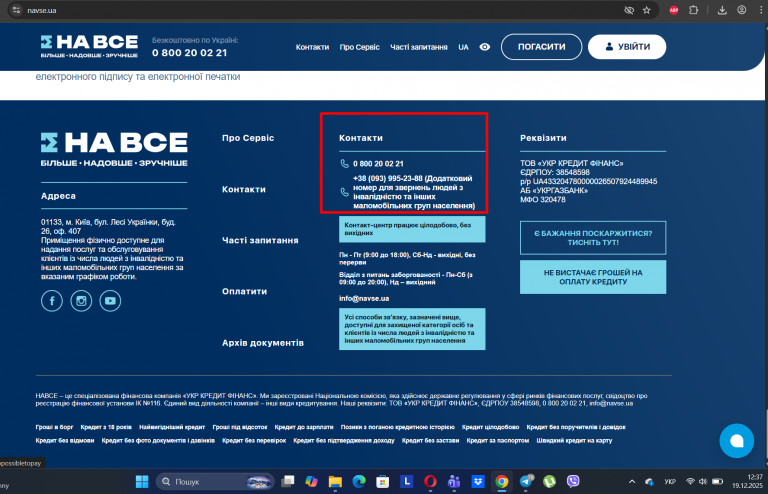Open Контакти in the top navigation
Screen dimensions: 768x494
(x=312, y=47)
